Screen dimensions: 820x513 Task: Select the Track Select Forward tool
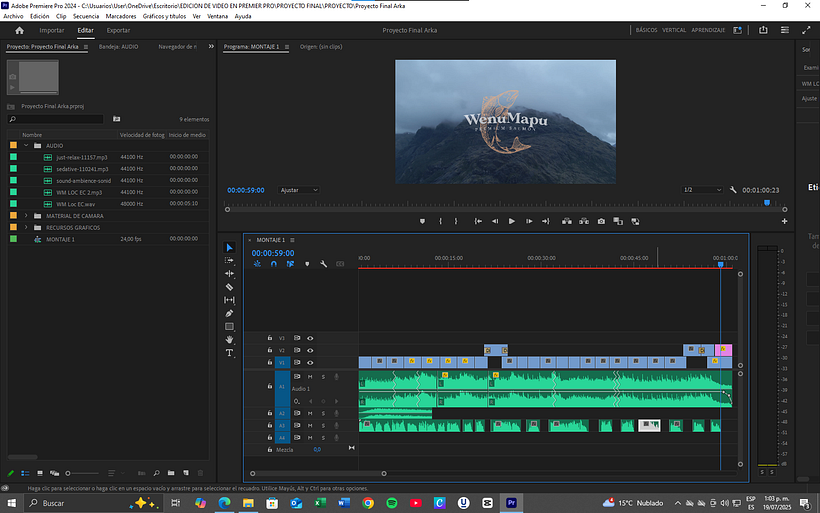(229, 260)
